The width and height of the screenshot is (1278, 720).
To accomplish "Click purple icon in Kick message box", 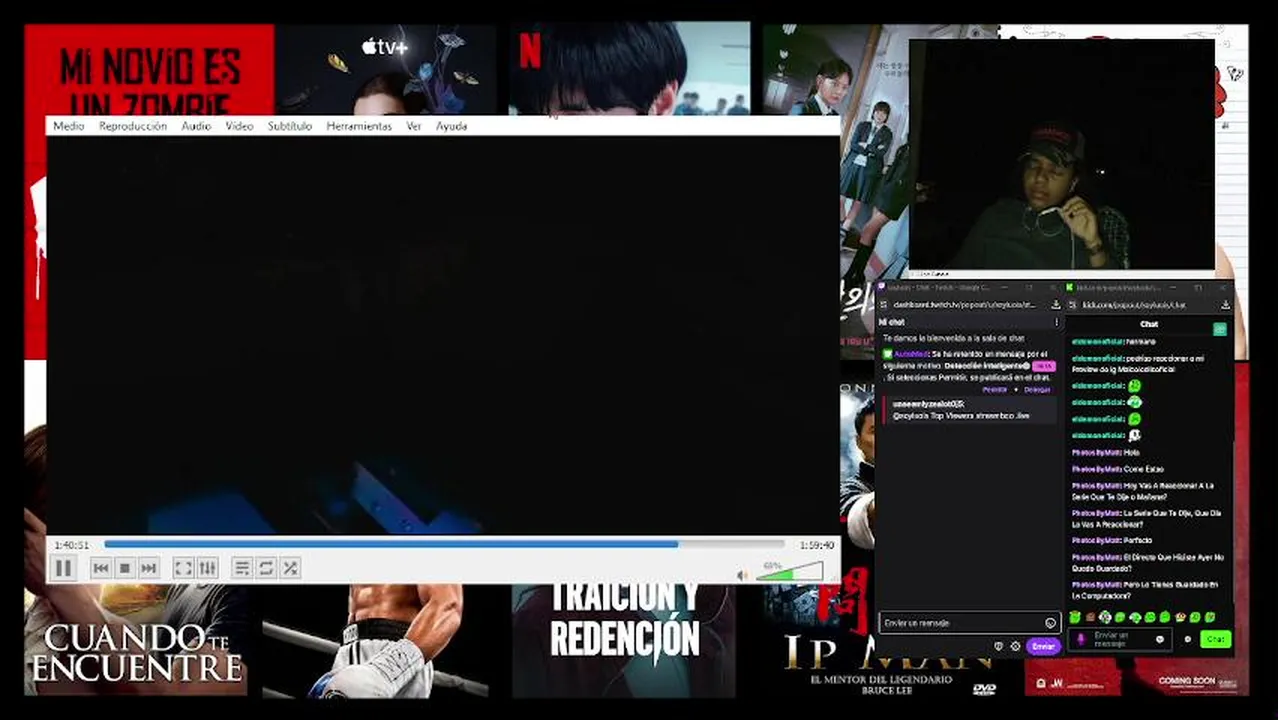I will pyautogui.click(x=1080, y=639).
